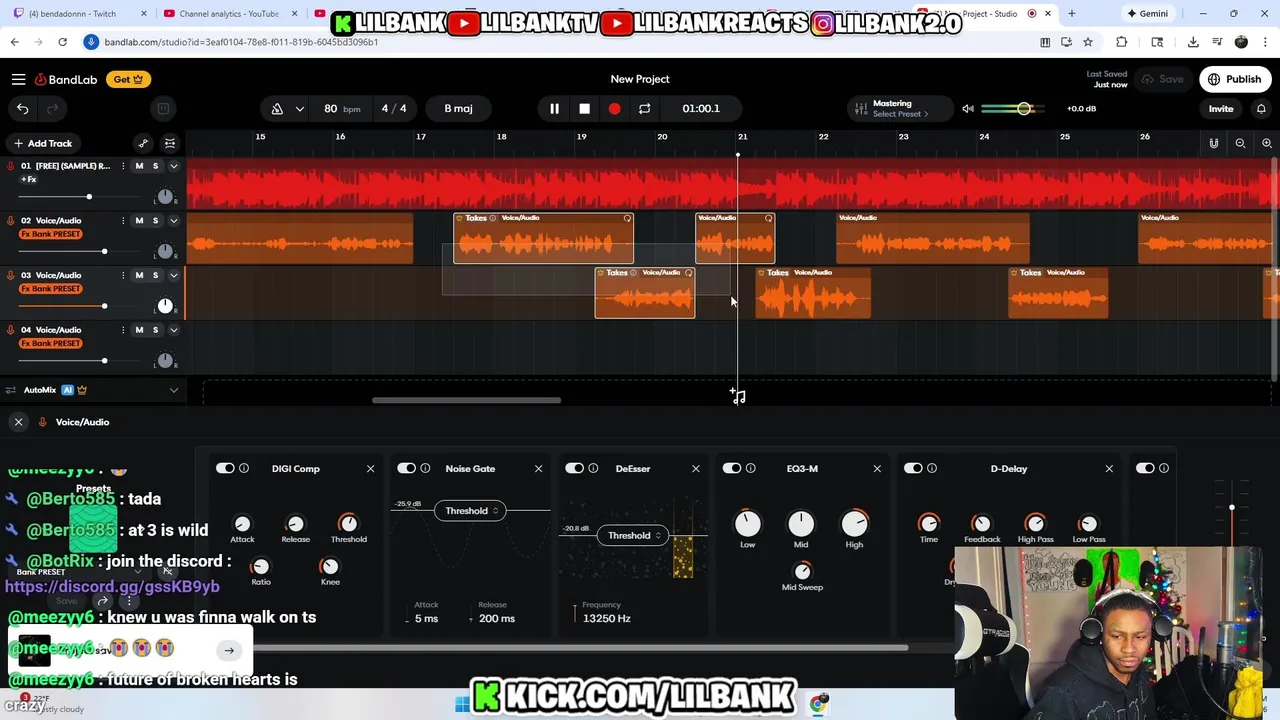The image size is (1280, 720).
Task: Expand track 03 chevron
Action: click(173, 275)
